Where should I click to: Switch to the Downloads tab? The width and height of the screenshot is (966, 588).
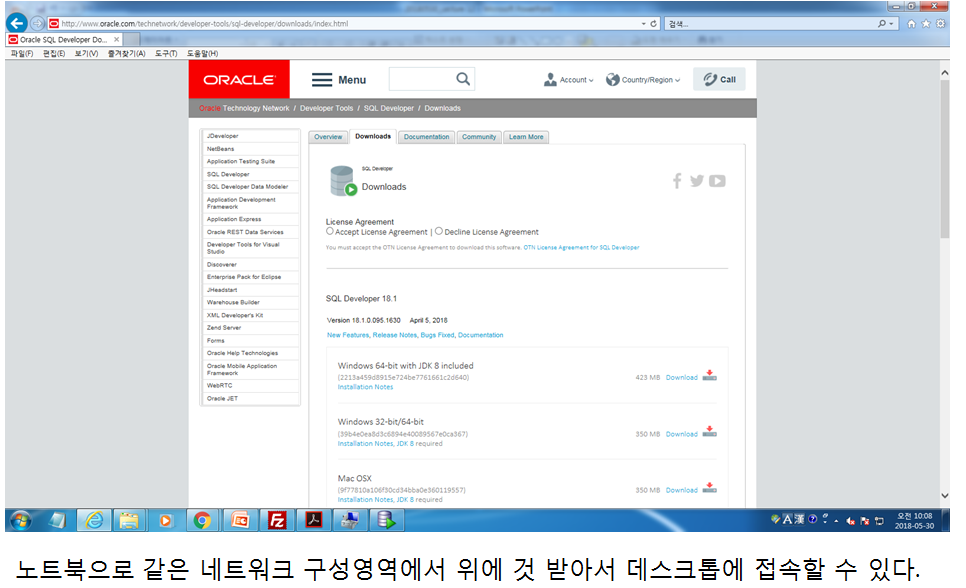(x=373, y=136)
